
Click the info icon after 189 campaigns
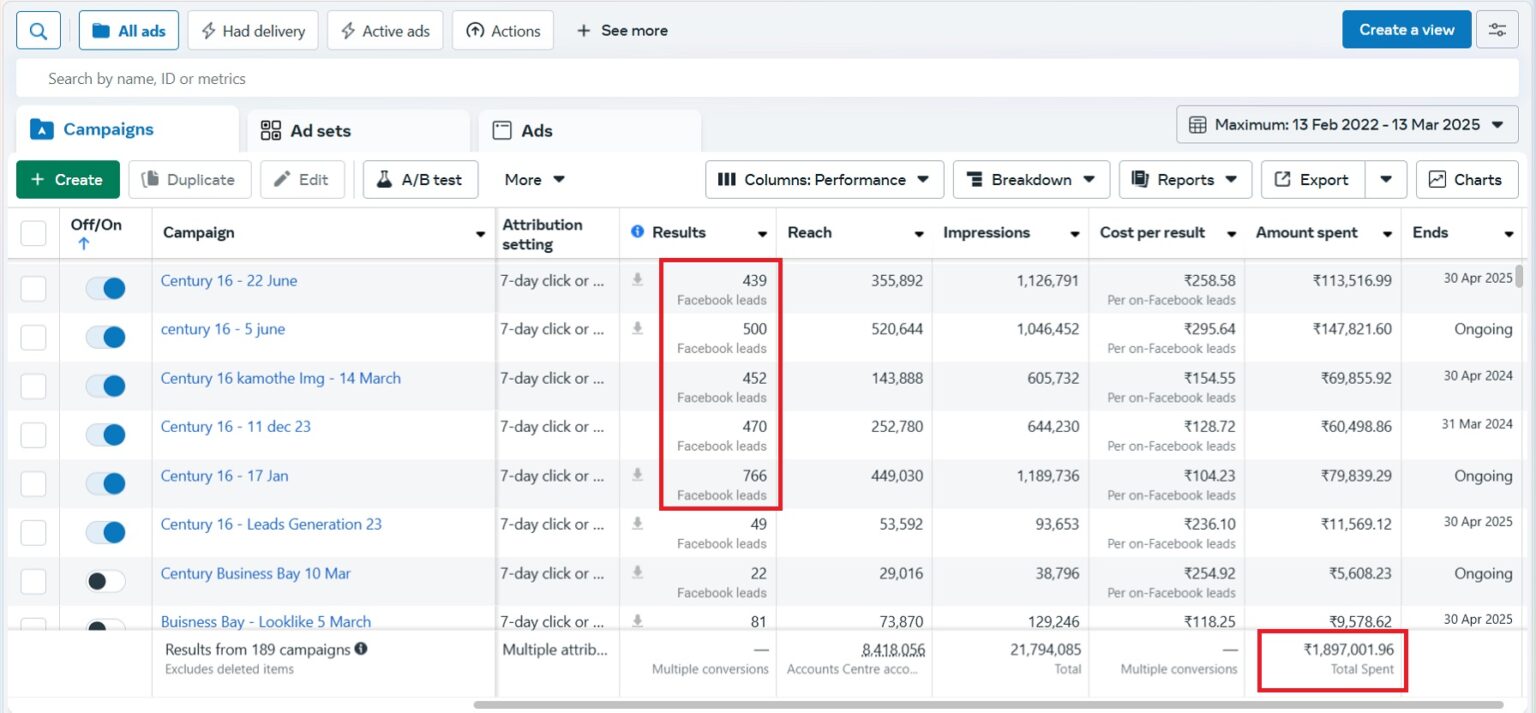pos(361,649)
